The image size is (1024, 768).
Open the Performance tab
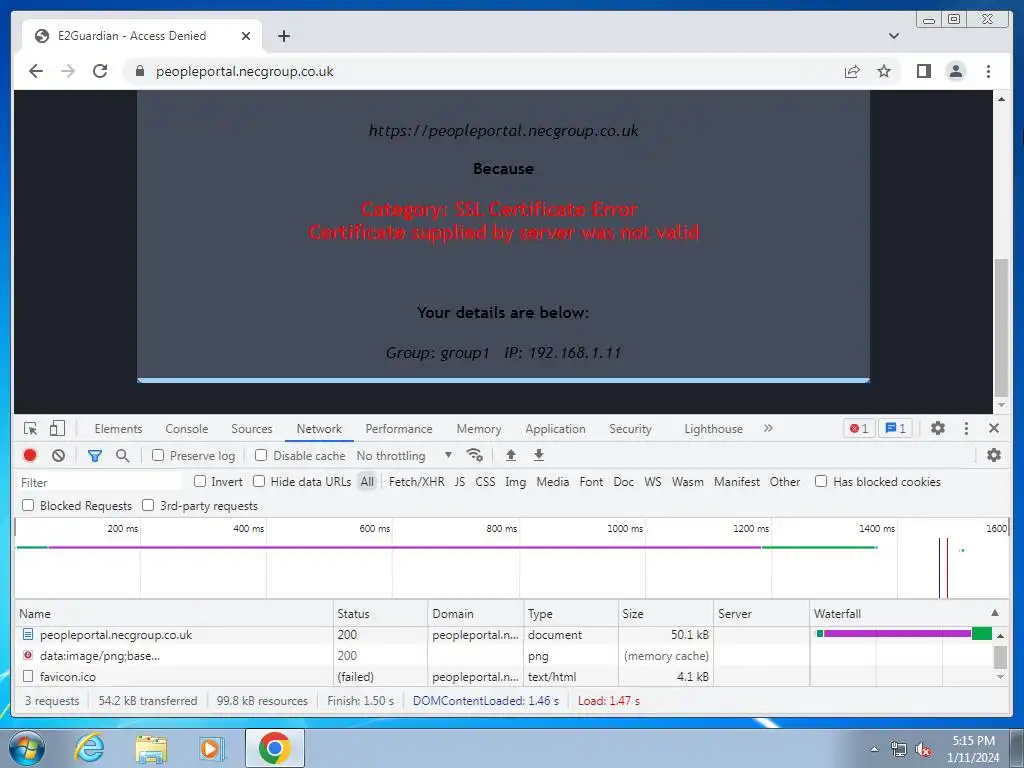[x=399, y=428]
